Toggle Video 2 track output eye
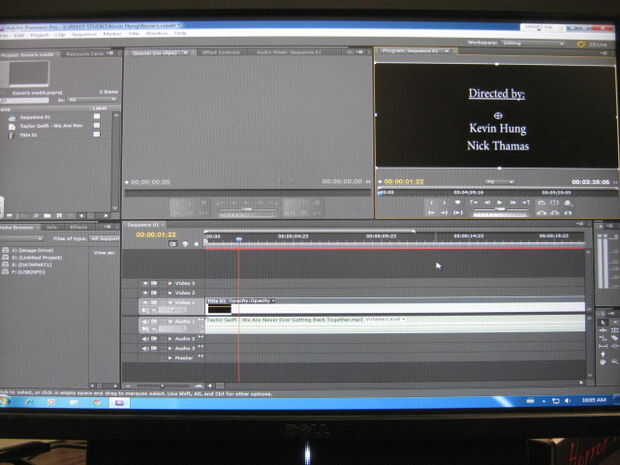This screenshot has height=465, width=620. [x=145, y=293]
